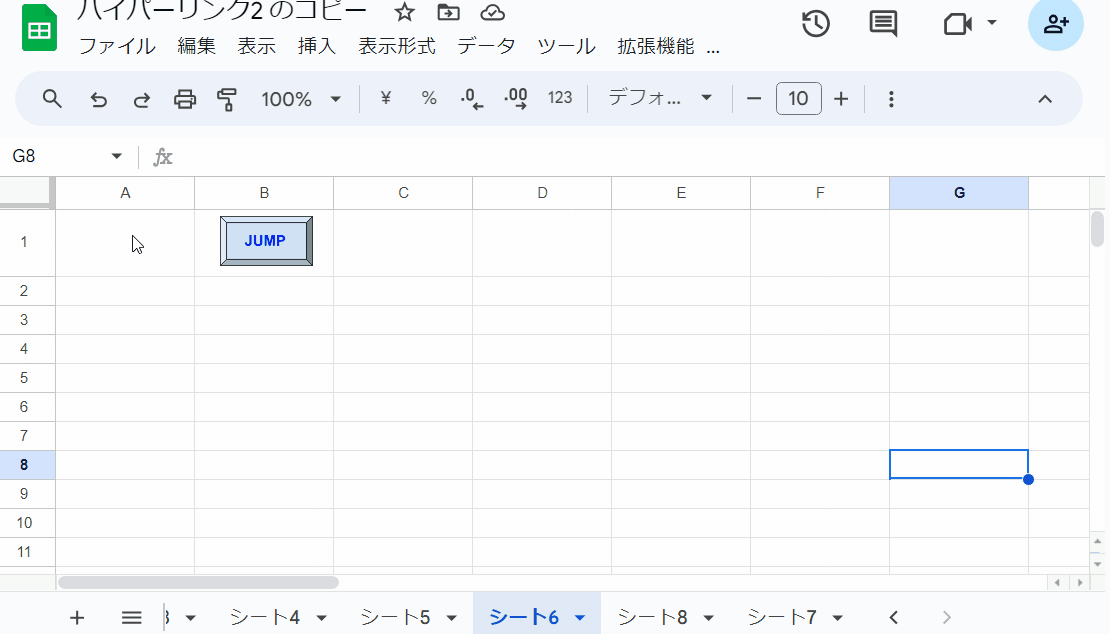
Task: Click the font size field showing 10
Action: (x=799, y=98)
